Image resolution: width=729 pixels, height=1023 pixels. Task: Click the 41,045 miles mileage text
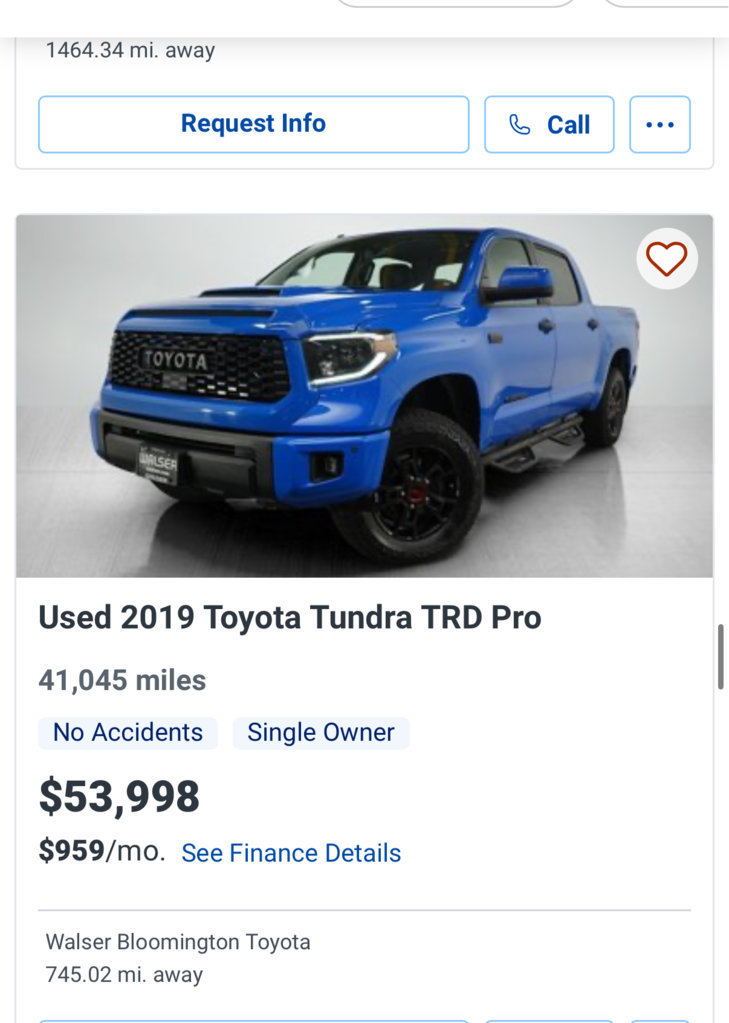pos(122,680)
